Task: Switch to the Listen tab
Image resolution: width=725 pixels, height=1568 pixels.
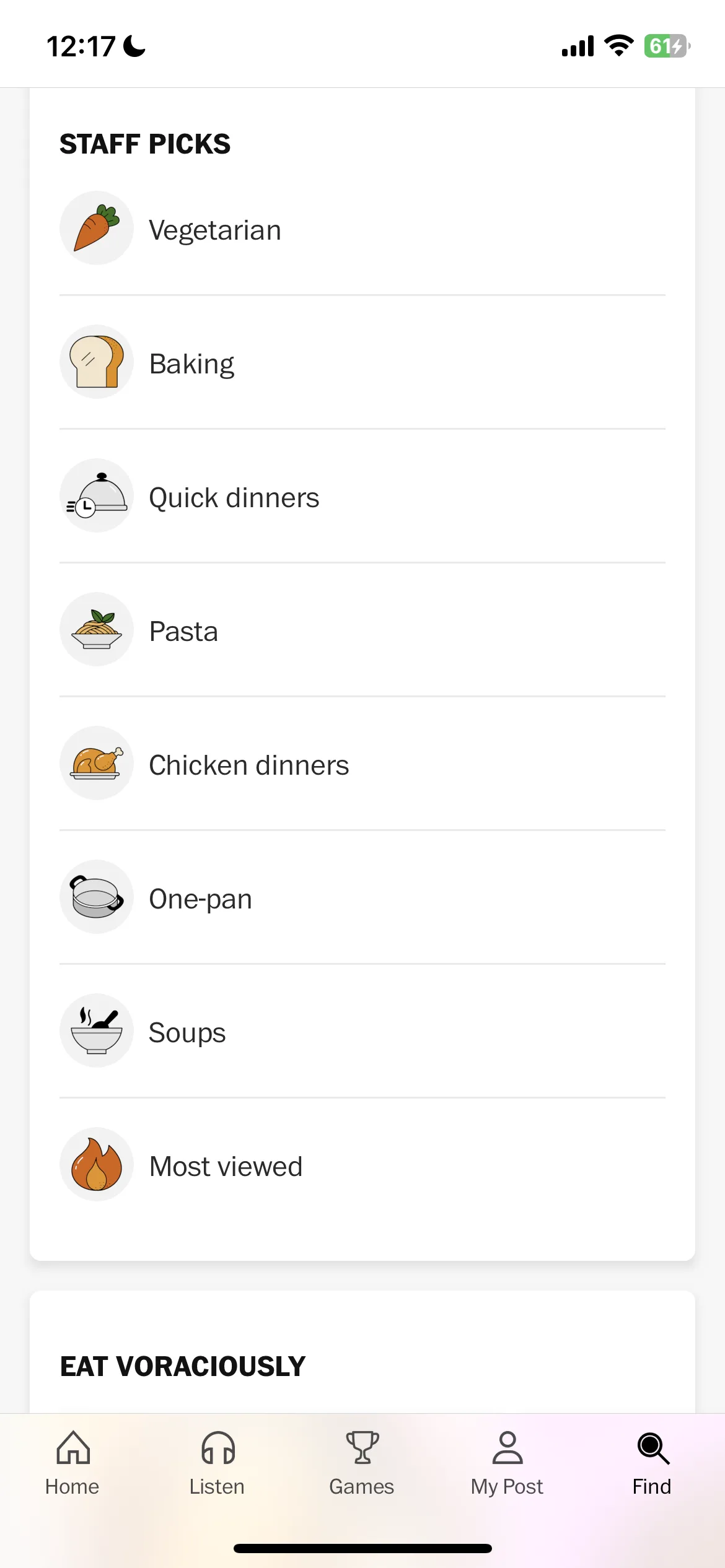Action: pos(217,1464)
